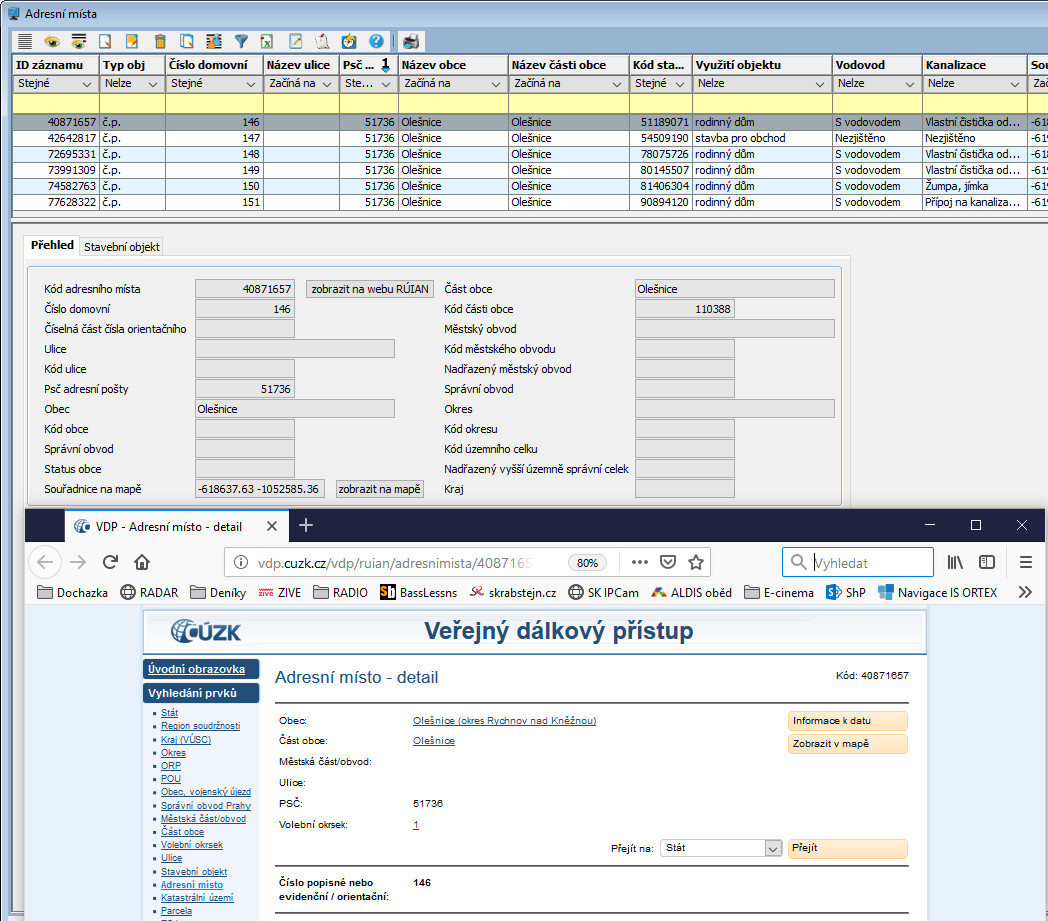Bookmark the page with the star icon

pyautogui.click(x=696, y=562)
